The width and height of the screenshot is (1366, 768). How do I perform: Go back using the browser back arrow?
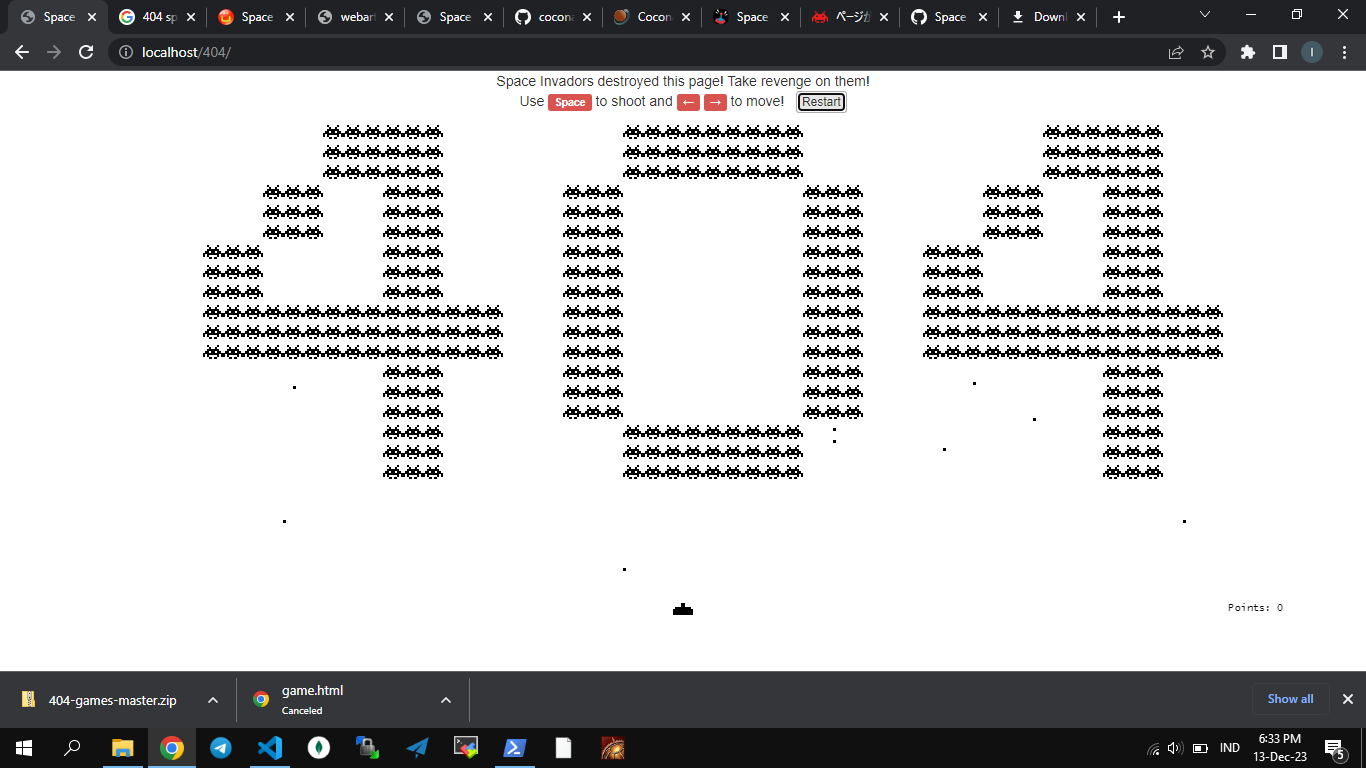(x=22, y=52)
